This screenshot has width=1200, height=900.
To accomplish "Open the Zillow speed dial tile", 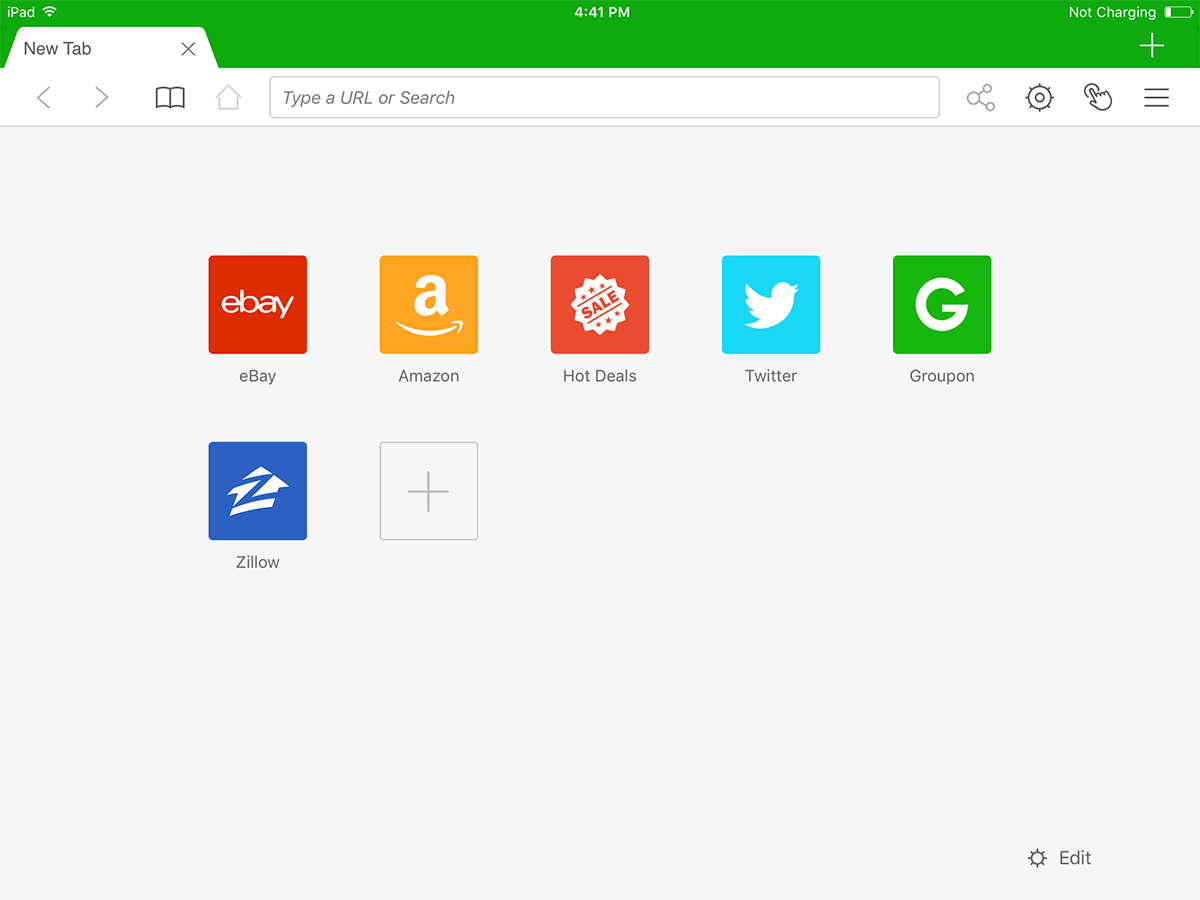I will click(258, 491).
